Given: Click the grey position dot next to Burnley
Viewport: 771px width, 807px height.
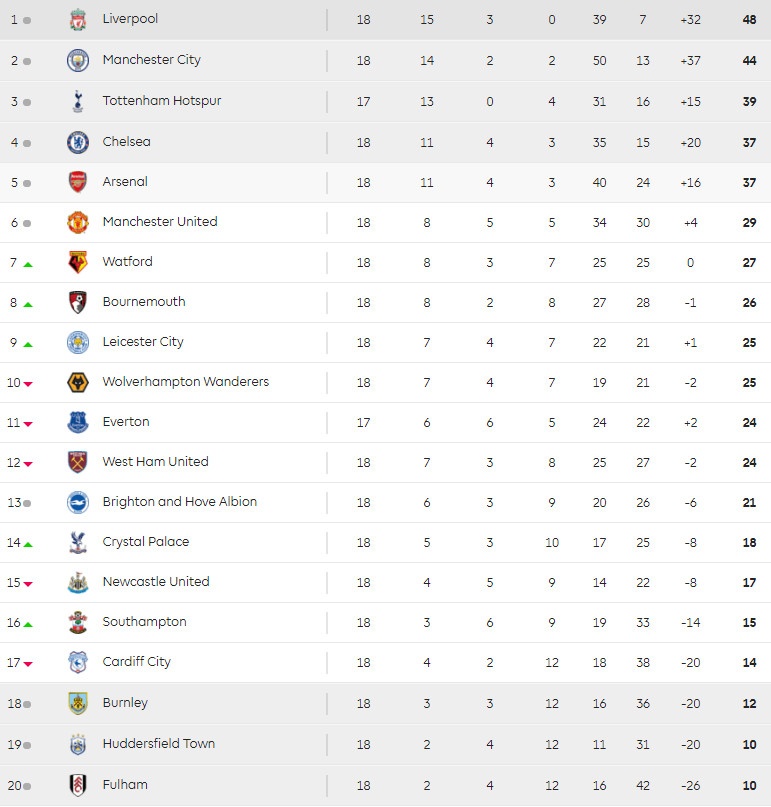Looking at the screenshot, I should [27, 704].
